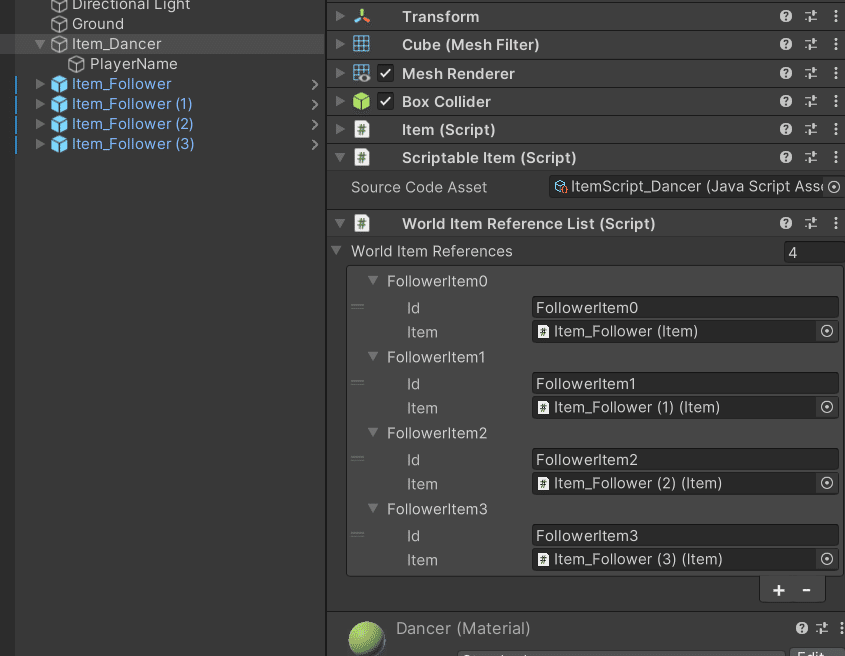Open help for World Item Reference List
845x656 pixels.
(x=786, y=223)
